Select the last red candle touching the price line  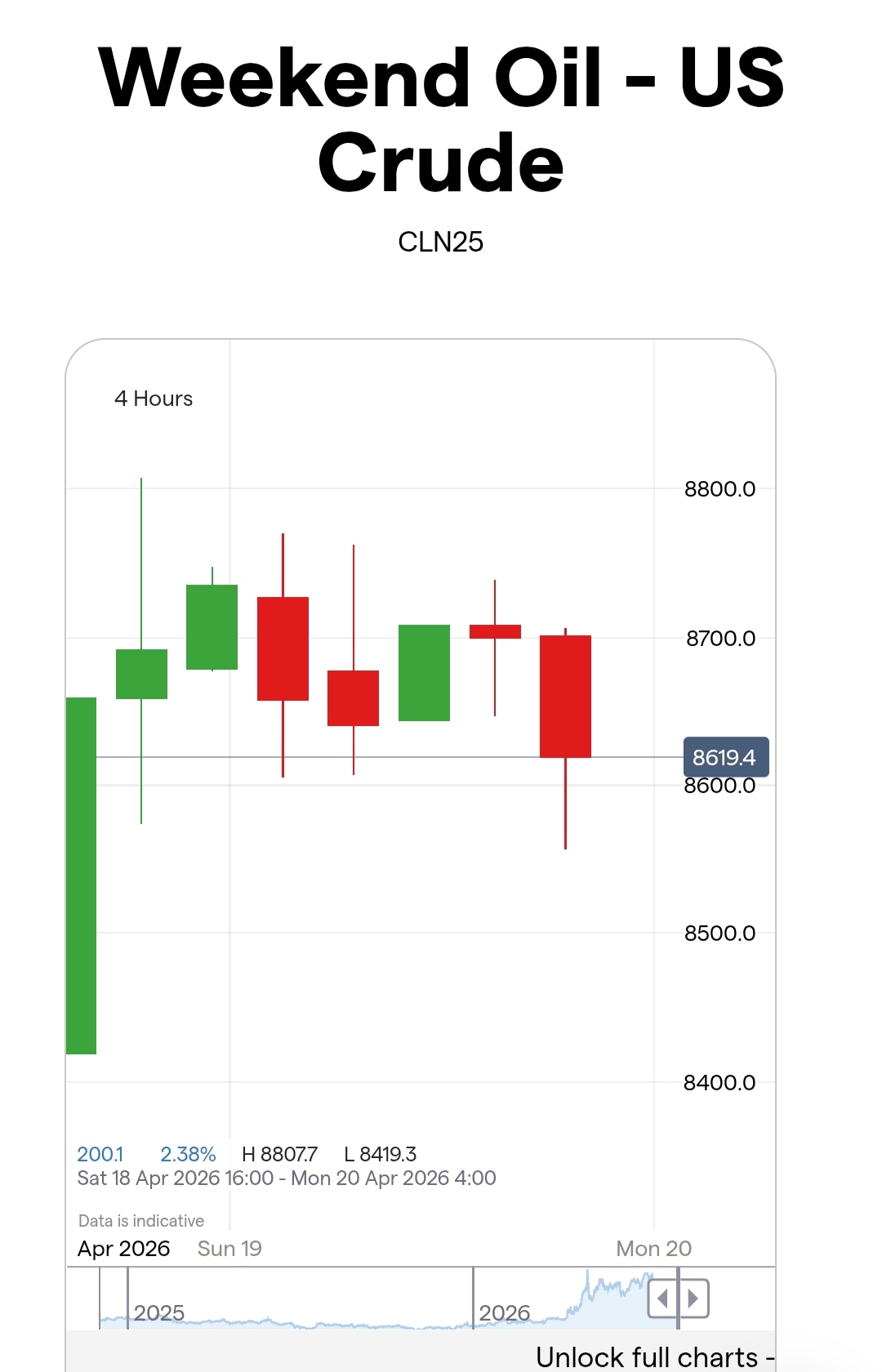[565, 697]
